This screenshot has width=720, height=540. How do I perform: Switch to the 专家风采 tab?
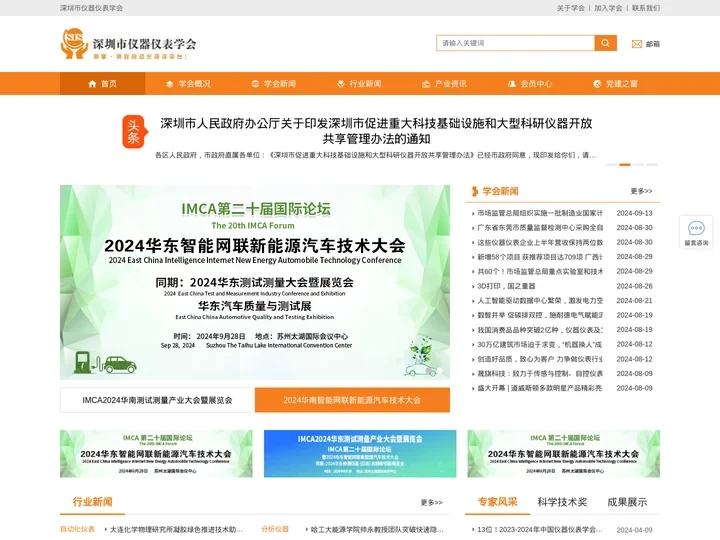coord(497,502)
